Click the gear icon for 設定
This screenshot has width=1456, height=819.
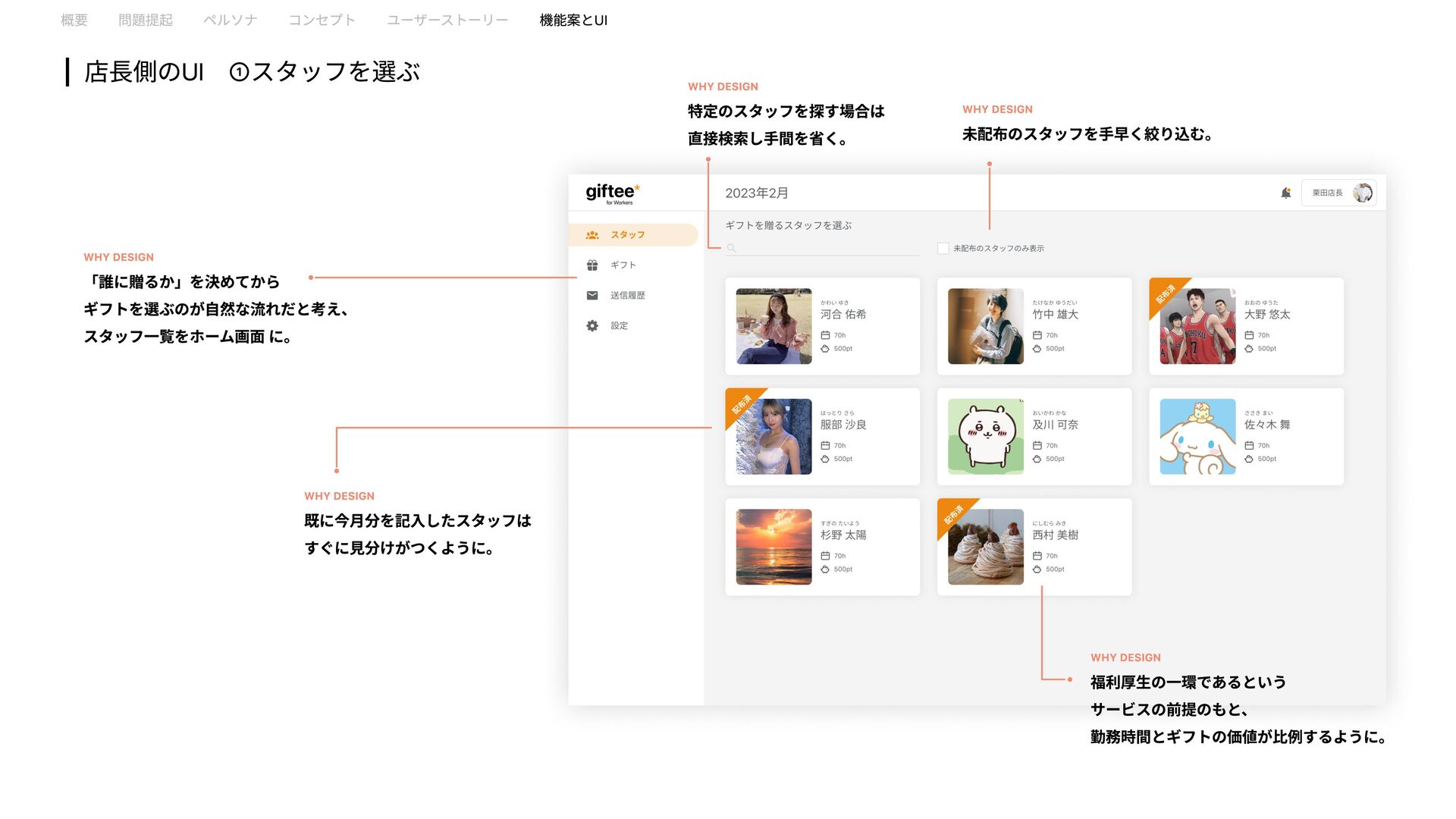(x=592, y=325)
